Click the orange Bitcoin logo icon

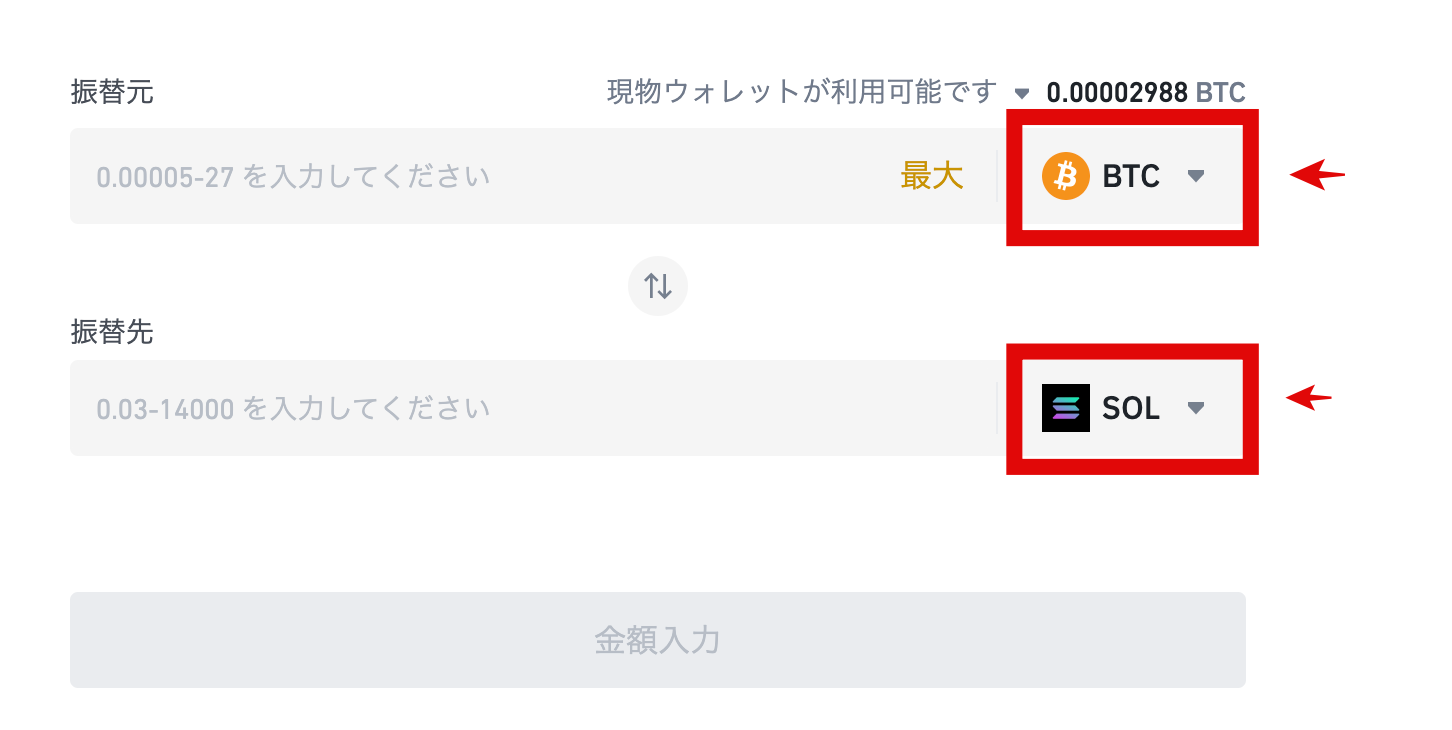(1065, 177)
